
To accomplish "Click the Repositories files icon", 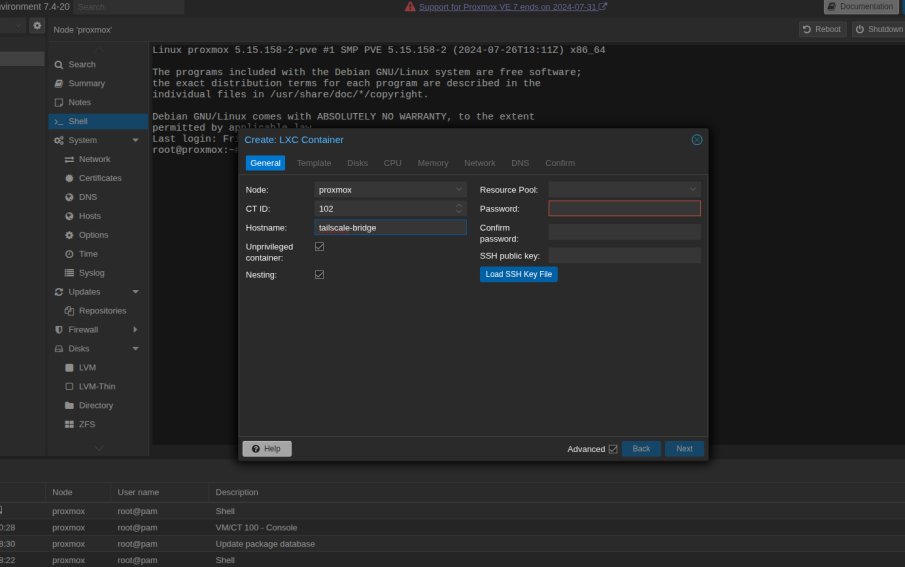I will tap(69, 311).
